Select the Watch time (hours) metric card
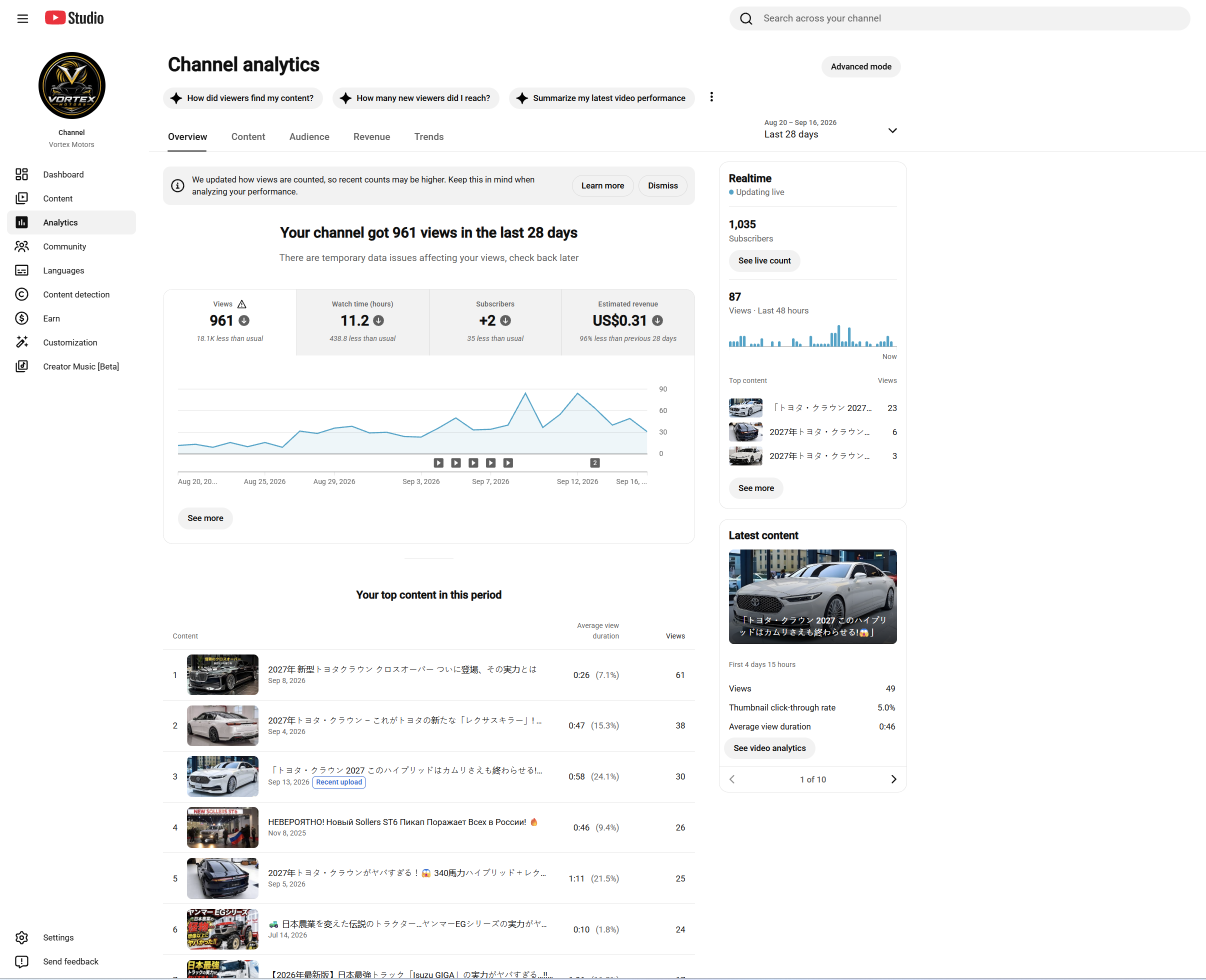The image size is (1206, 980). pos(362,322)
